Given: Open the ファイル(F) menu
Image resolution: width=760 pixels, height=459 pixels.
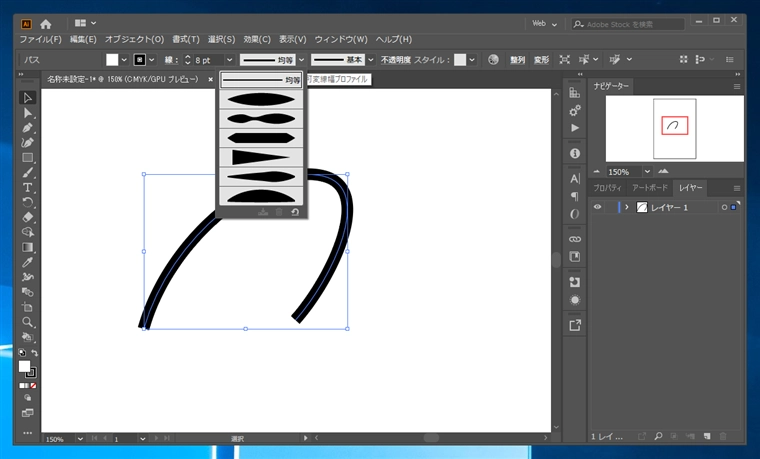Looking at the screenshot, I should click(x=41, y=39).
